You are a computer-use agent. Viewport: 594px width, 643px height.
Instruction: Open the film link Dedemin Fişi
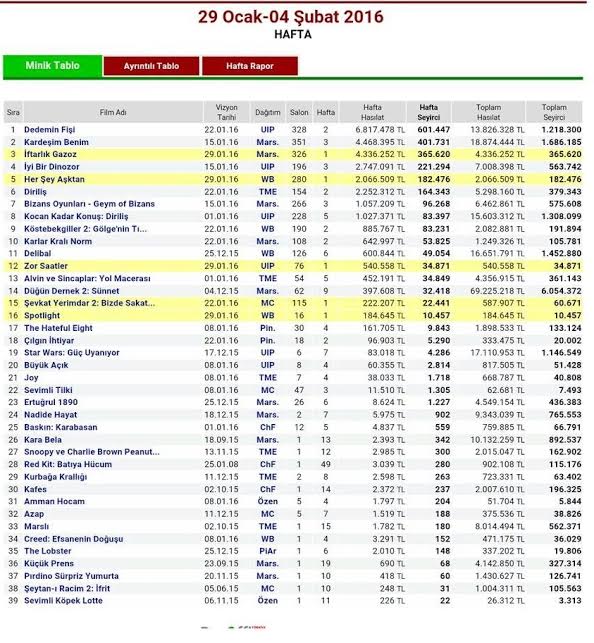pos(50,130)
